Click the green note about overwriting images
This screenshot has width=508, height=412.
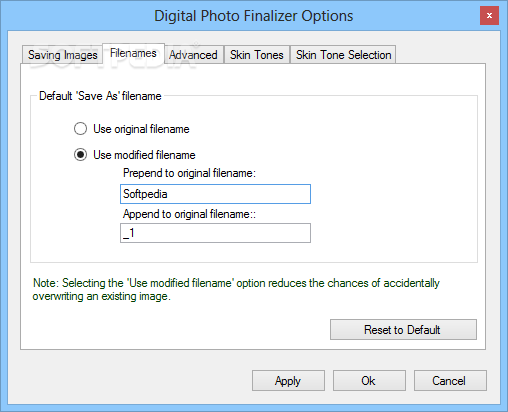click(x=236, y=289)
